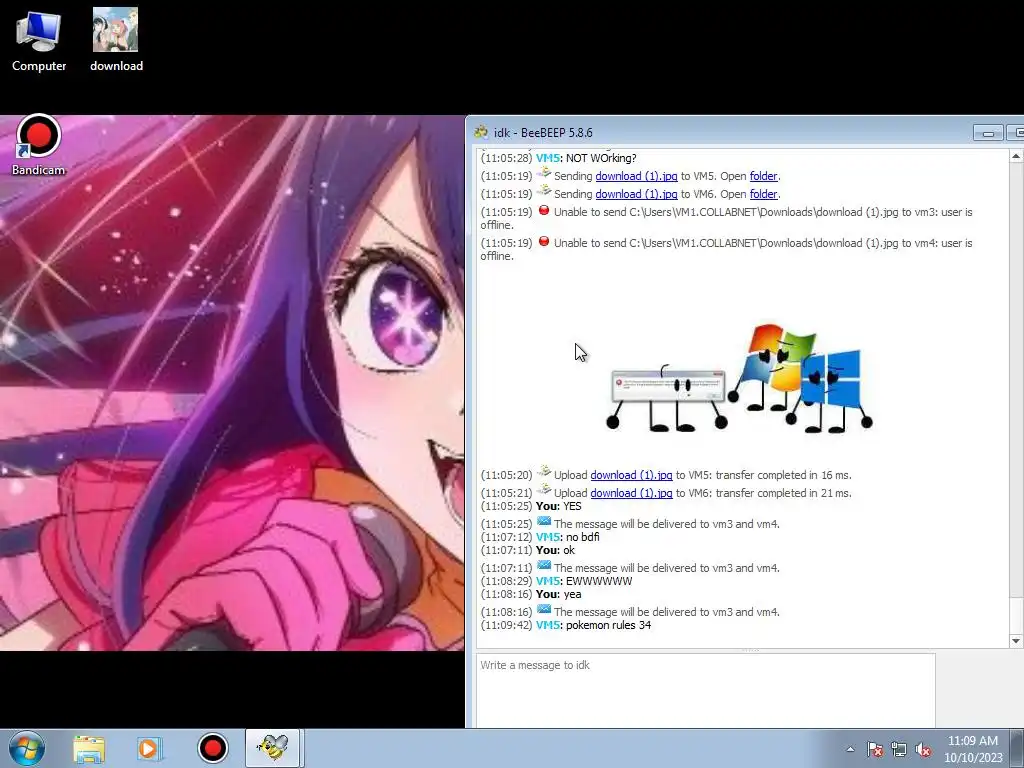Click the envelope icon at 11:08:16
Viewport: 1024px width, 768px height.
544,610
